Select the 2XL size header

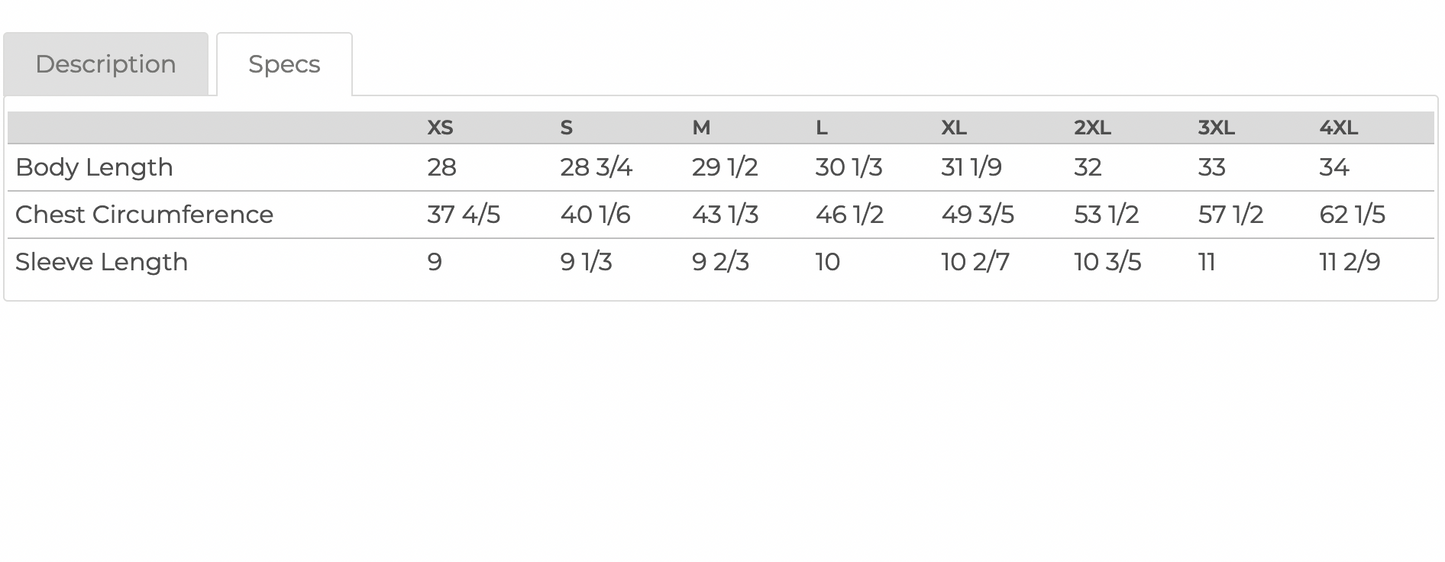pyautogui.click(x=1092, y=128)
